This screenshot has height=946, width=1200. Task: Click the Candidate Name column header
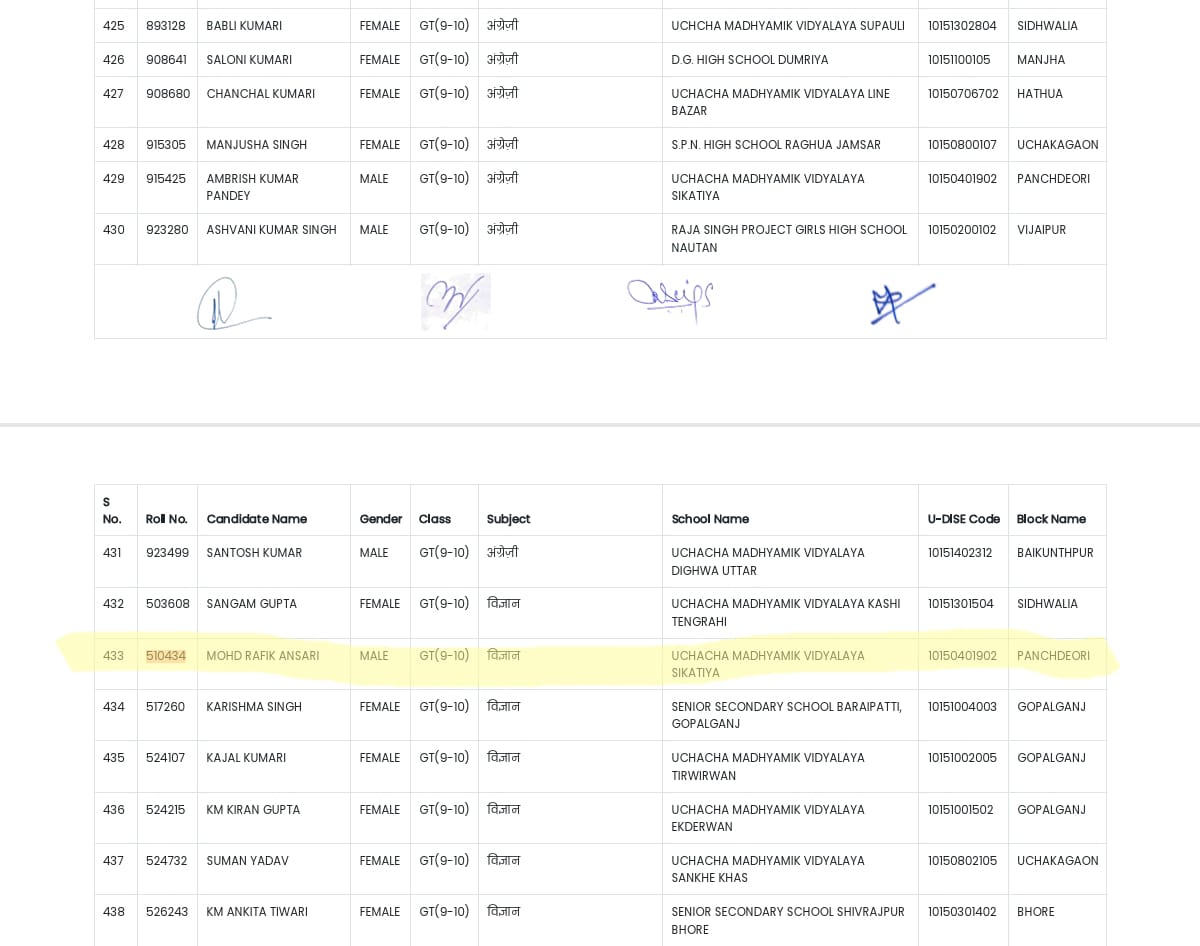click(x=257, y=519)
